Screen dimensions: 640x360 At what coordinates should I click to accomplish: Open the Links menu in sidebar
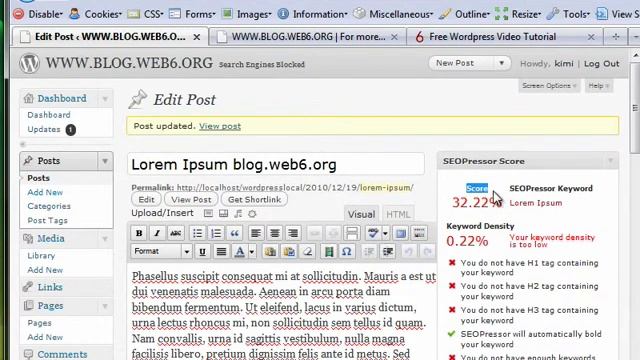[50, 287]
